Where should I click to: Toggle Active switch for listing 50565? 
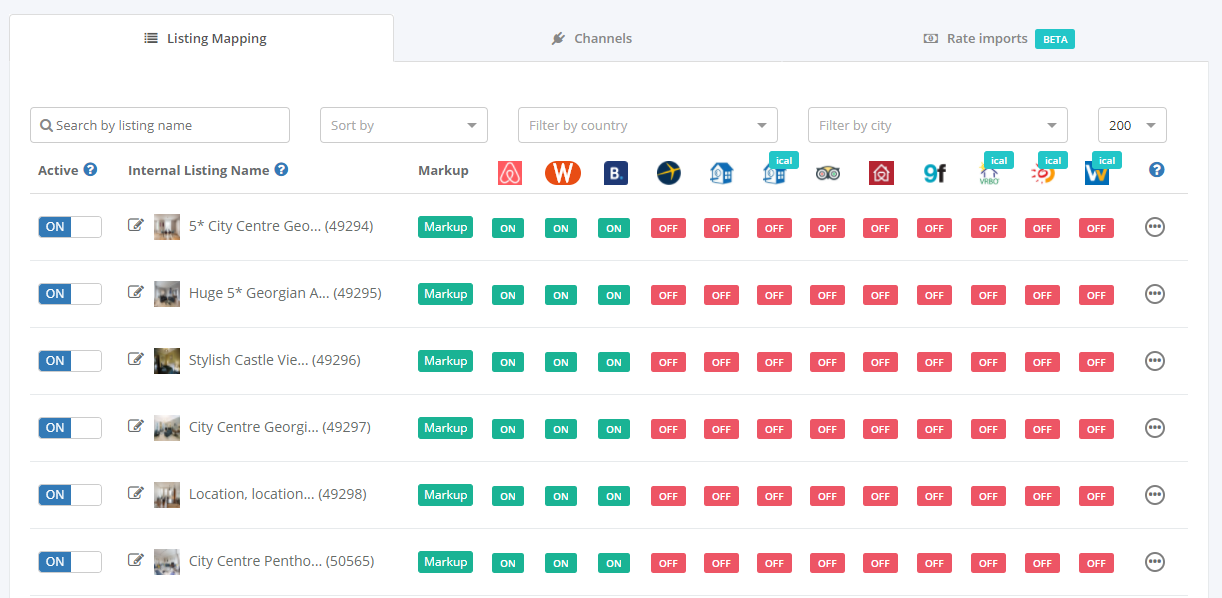(70, 562)
